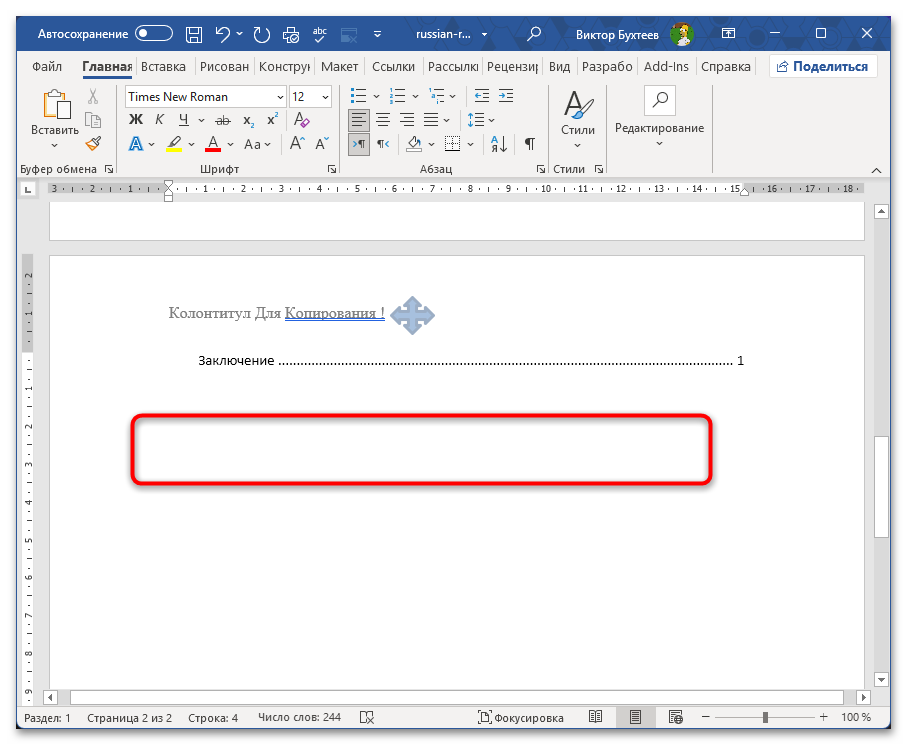Viewport: 907px width, 745px height.
Task: Click the Поделиться button
Action: click(x=823, y=67)
